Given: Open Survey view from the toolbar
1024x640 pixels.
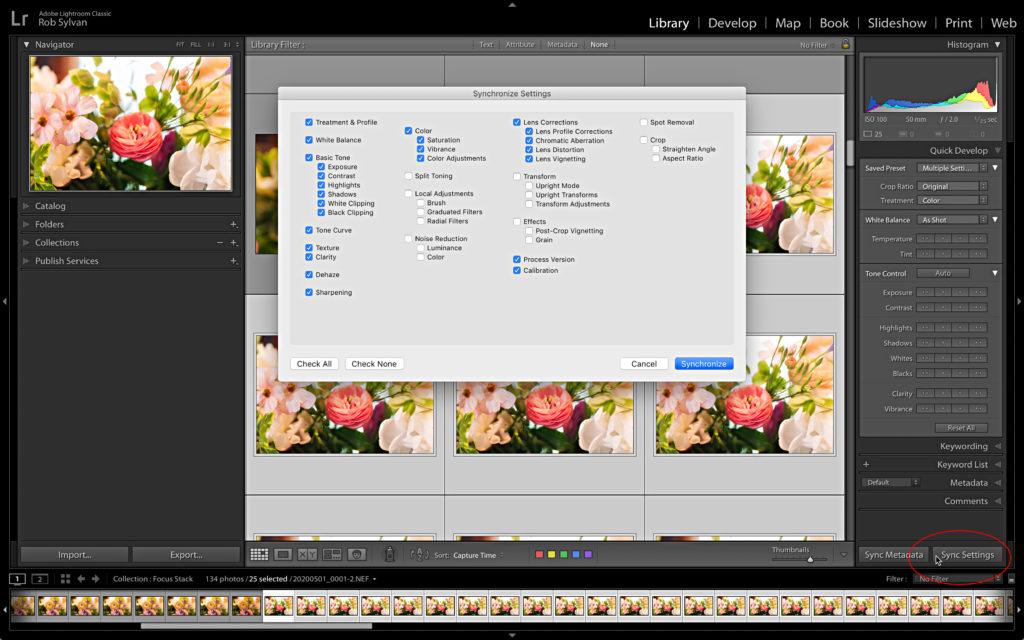Looking at the screenshot, I should [x=332, y=554].
